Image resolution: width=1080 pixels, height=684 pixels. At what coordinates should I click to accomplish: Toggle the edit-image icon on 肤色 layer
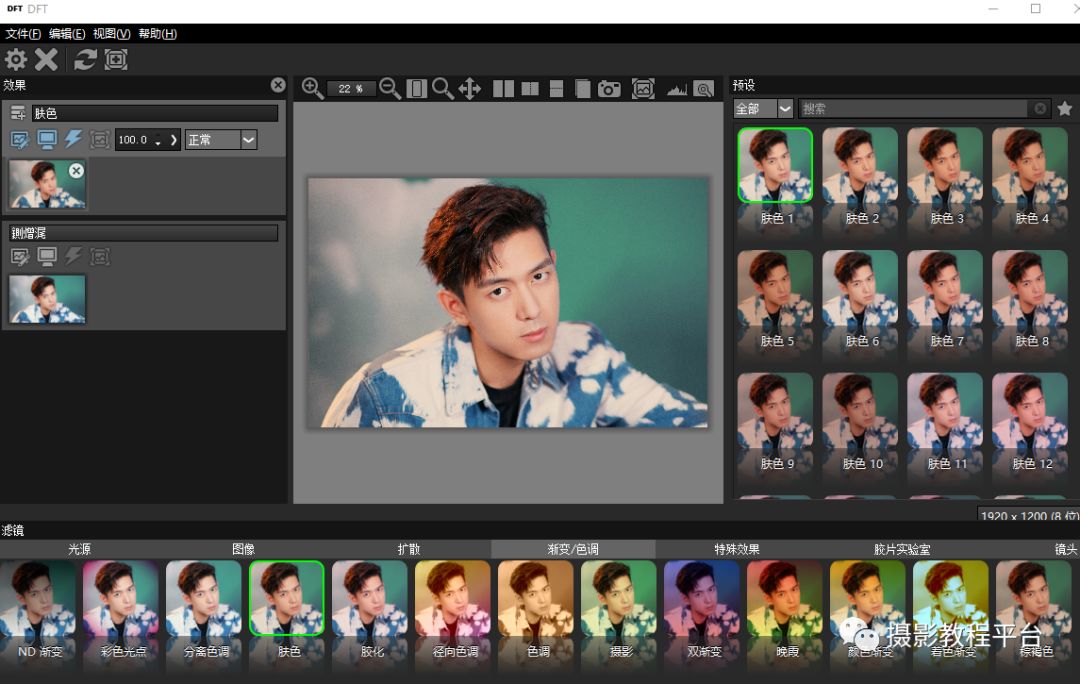tap(20, 140)
